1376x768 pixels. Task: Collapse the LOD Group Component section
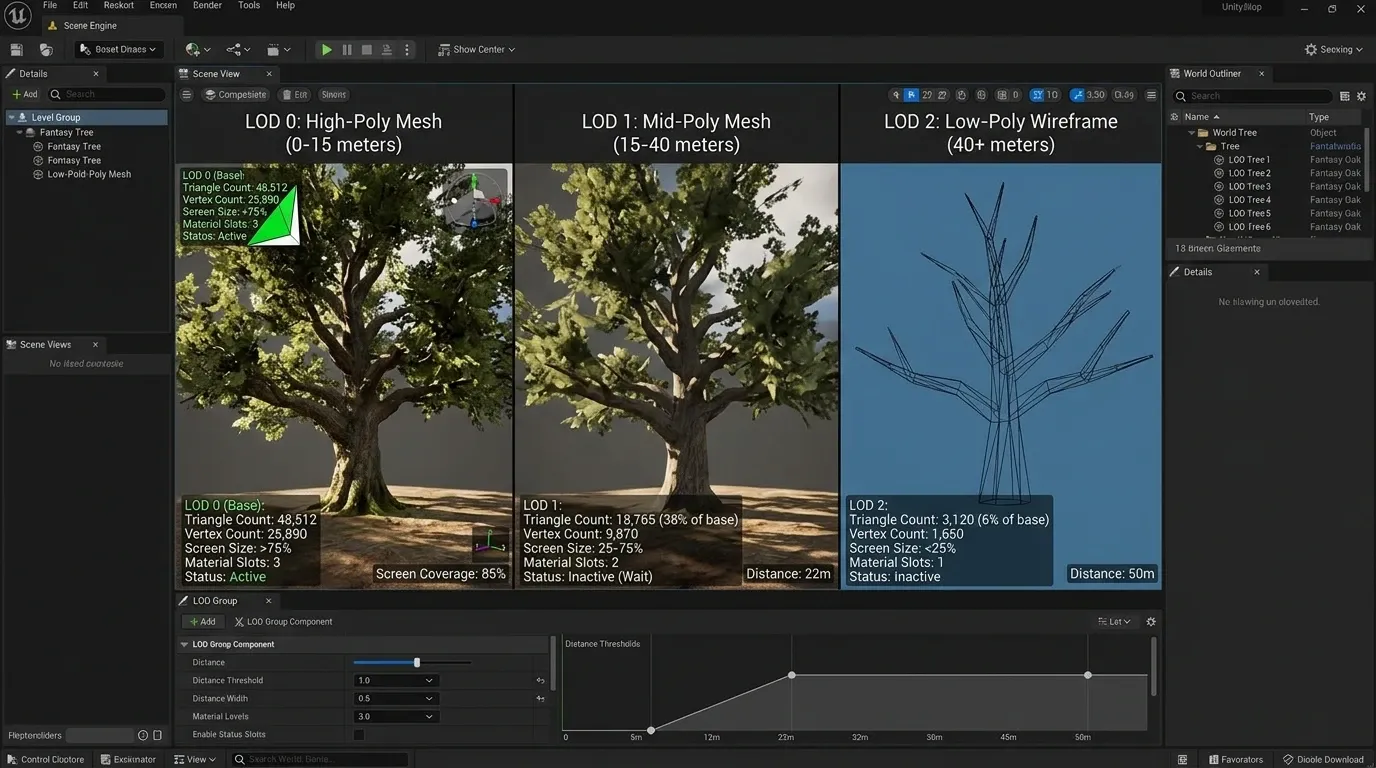[184, 645]
